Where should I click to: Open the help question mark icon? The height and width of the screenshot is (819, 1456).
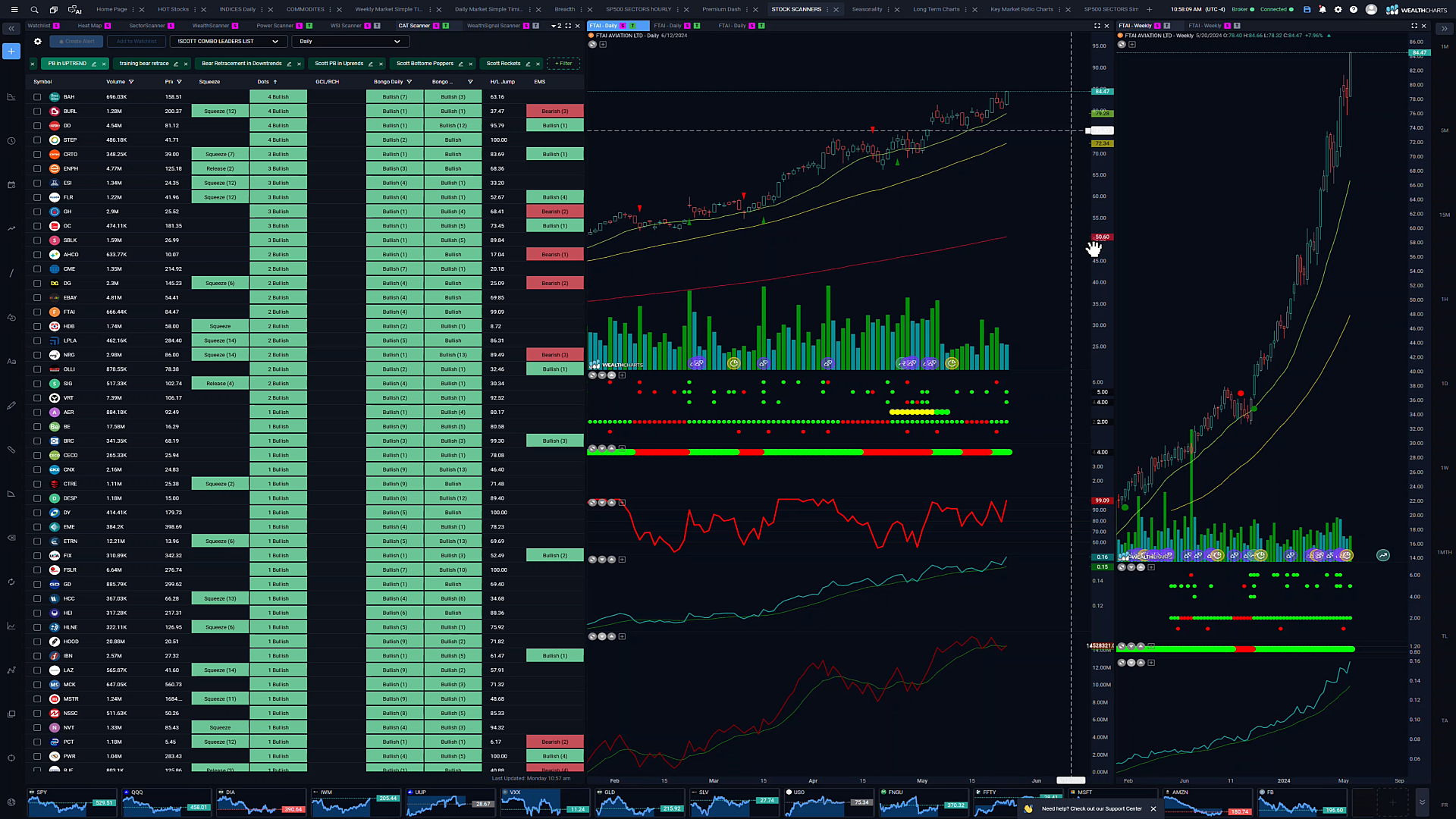pyautogui.click(x=1354, y=10)
